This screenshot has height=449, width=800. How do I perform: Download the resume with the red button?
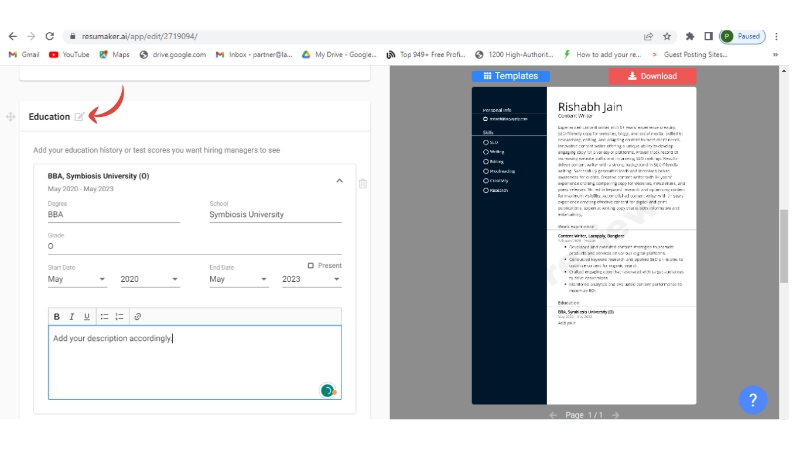point(652,76)
